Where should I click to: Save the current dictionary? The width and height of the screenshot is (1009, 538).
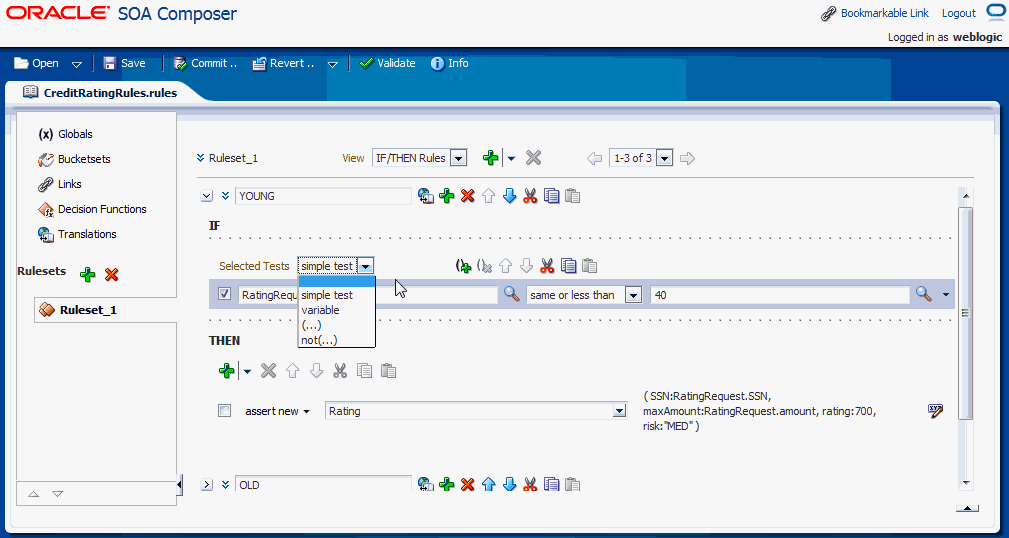(x=125, y=63)
